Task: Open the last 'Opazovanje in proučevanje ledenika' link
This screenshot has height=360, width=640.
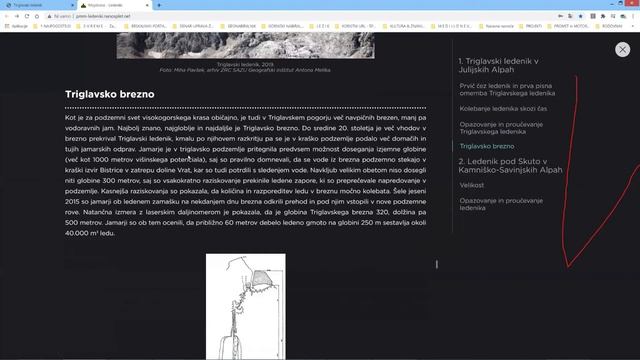Action: coord(501,204)
